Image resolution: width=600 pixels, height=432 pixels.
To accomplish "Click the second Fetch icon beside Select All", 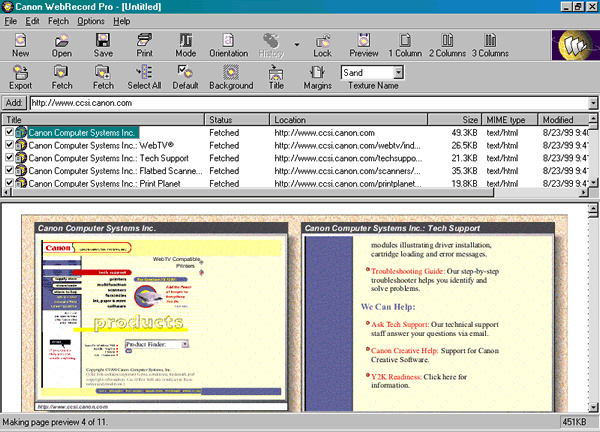I will pyautogui.click(x=103, y=77).
